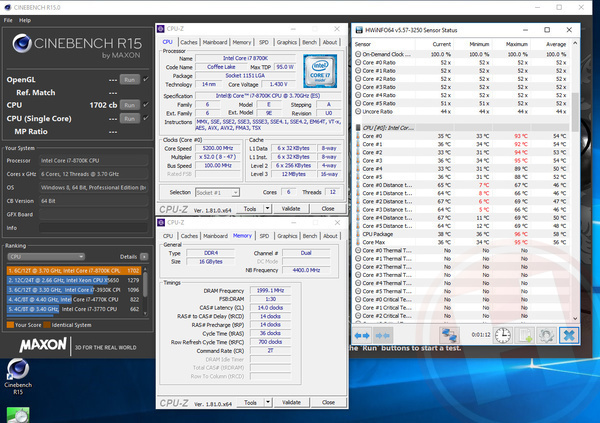Click the CPU-Z title bar icon of lower Memory window
The height and width of the screenshot is (423, 600).
[x=161, y=222]
